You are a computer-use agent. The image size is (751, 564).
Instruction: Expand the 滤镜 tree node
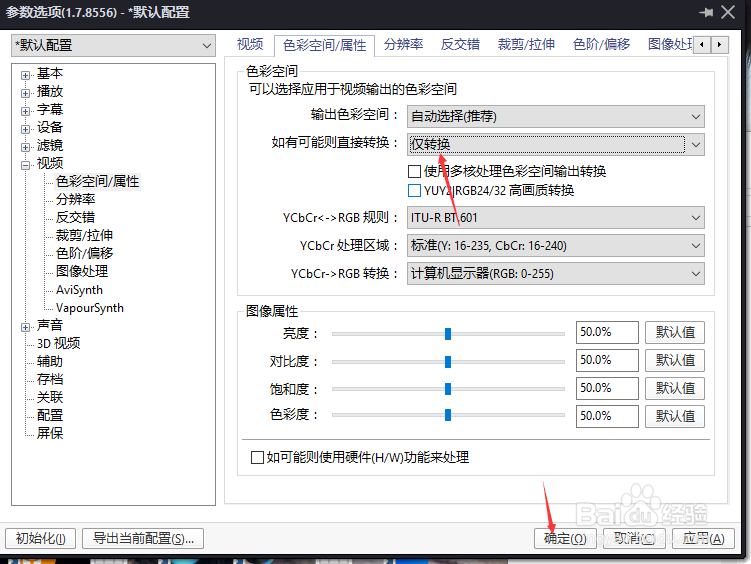(25, 147)
